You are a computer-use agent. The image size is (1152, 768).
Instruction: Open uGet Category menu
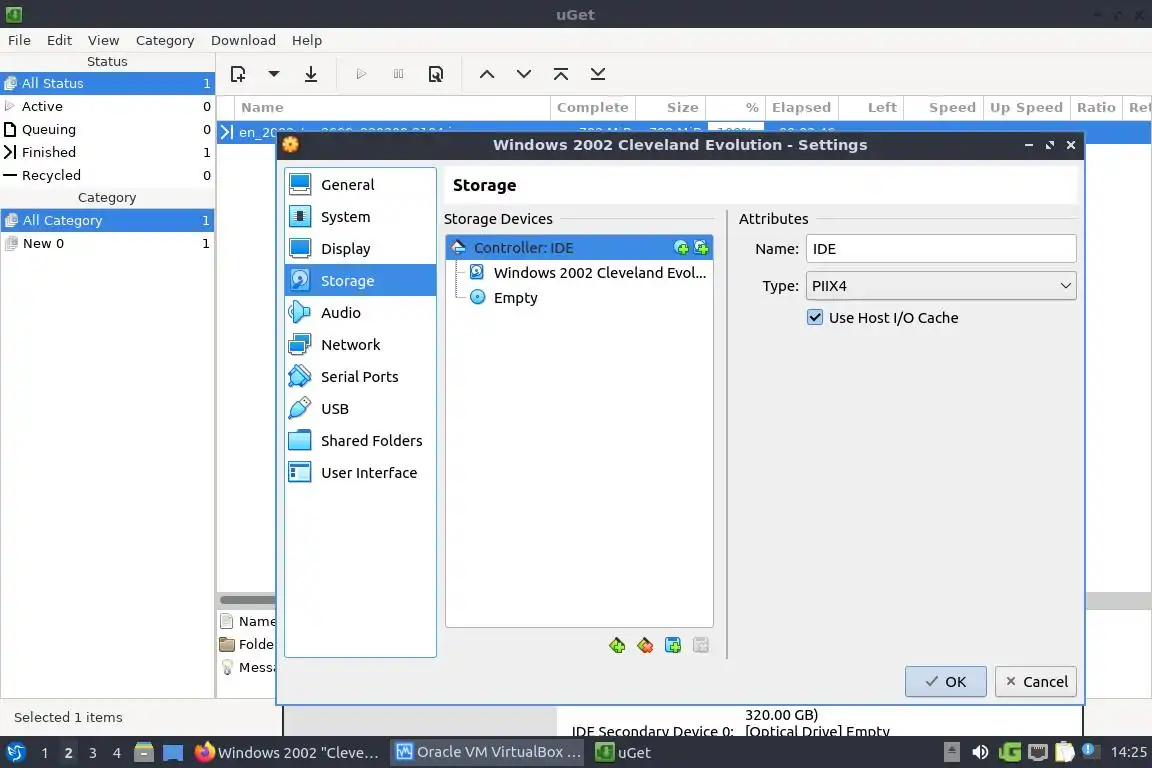pyautogui.click(x=165, y=40)
